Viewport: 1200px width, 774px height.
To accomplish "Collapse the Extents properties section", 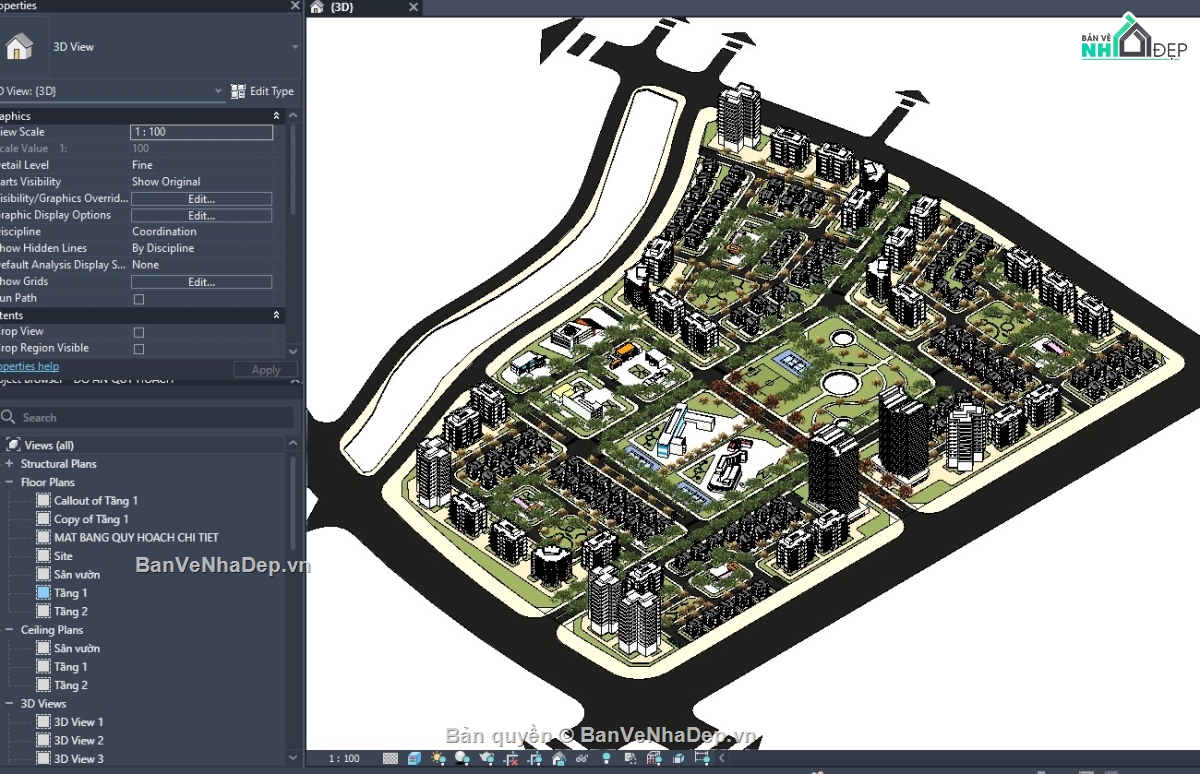I will pyautogui.click(x=277, y=315).
